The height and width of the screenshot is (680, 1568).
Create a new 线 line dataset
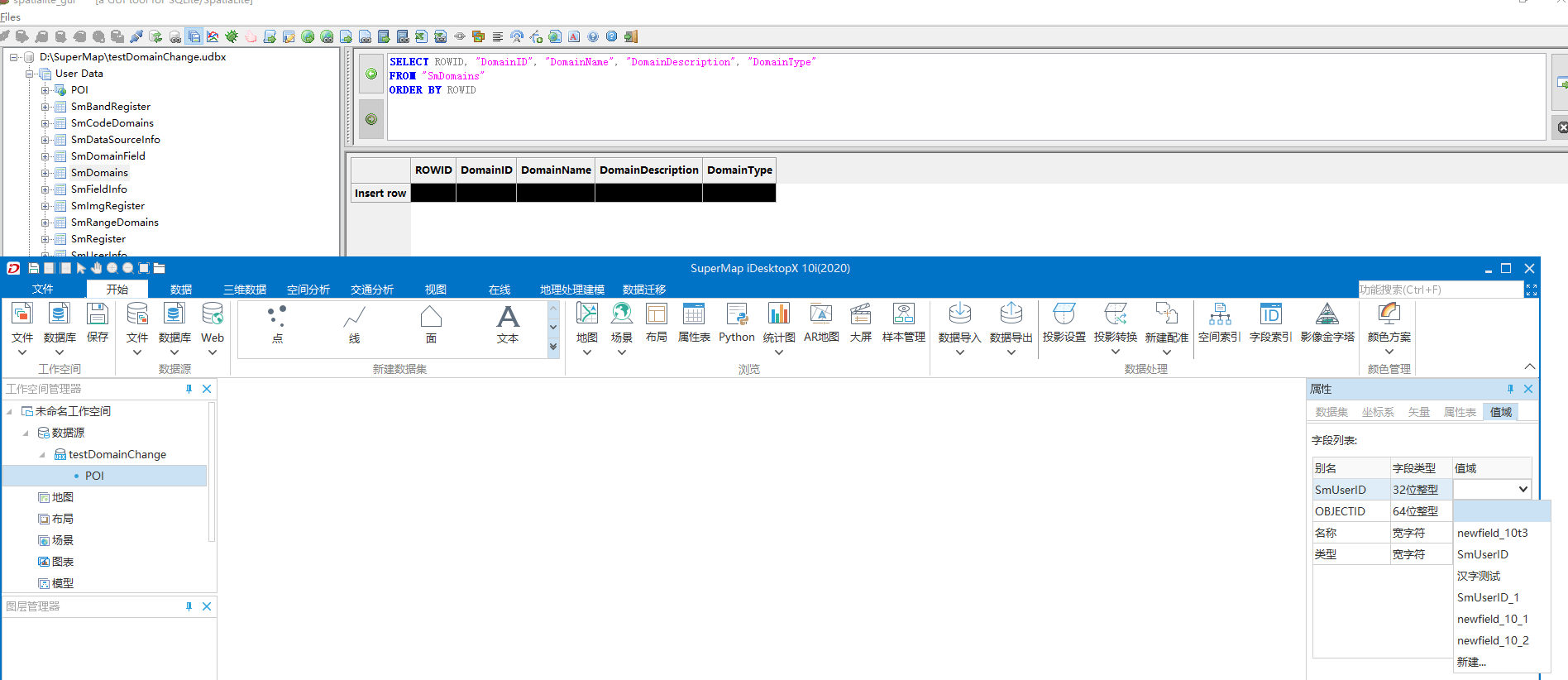click(354, 324)
